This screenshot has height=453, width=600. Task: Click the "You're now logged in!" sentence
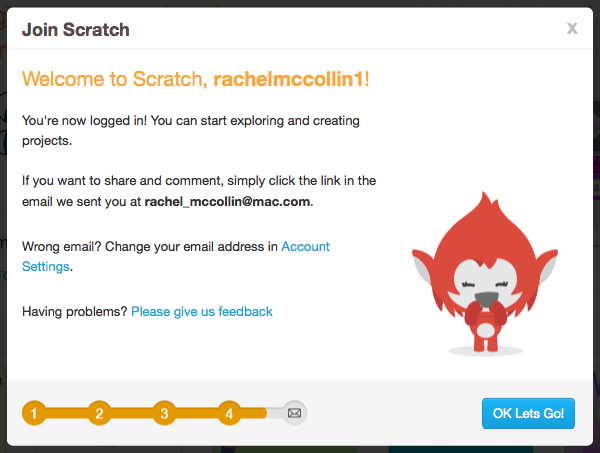pyautogui.click(x=84, y=121)
